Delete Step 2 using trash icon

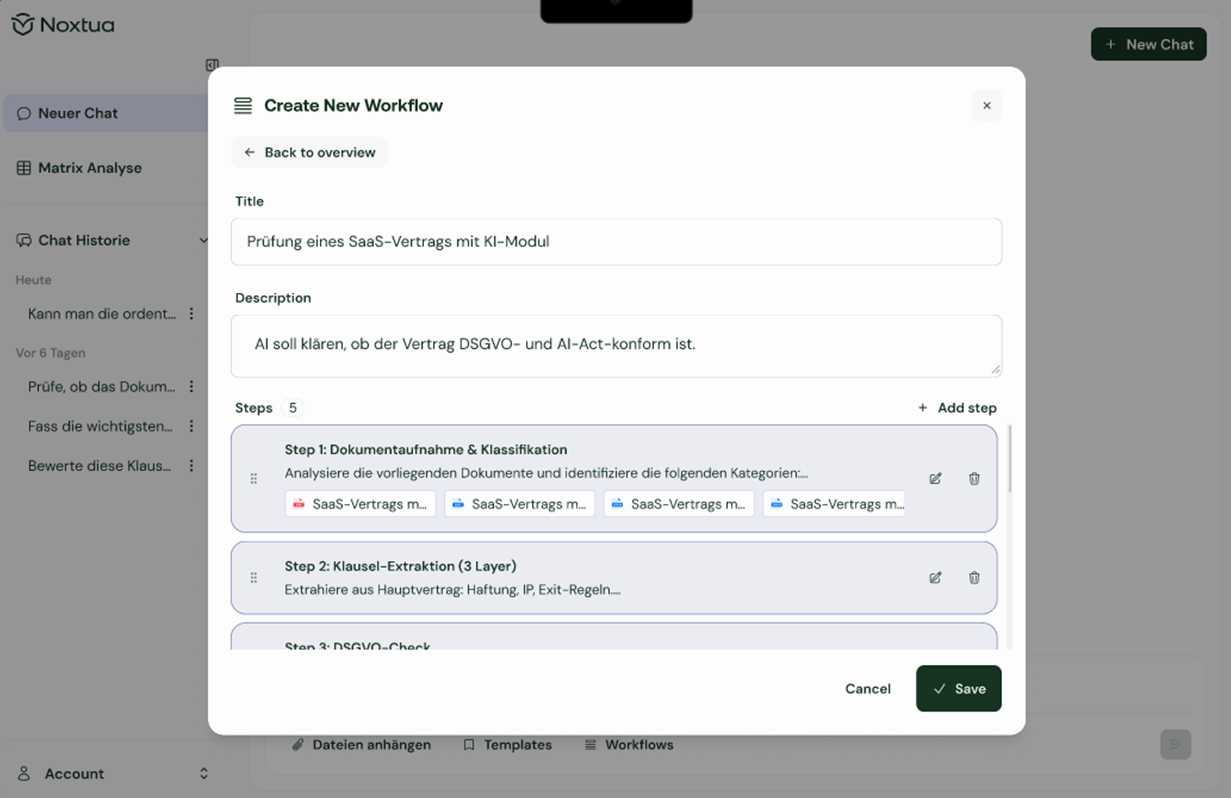(x=974, y=578)
